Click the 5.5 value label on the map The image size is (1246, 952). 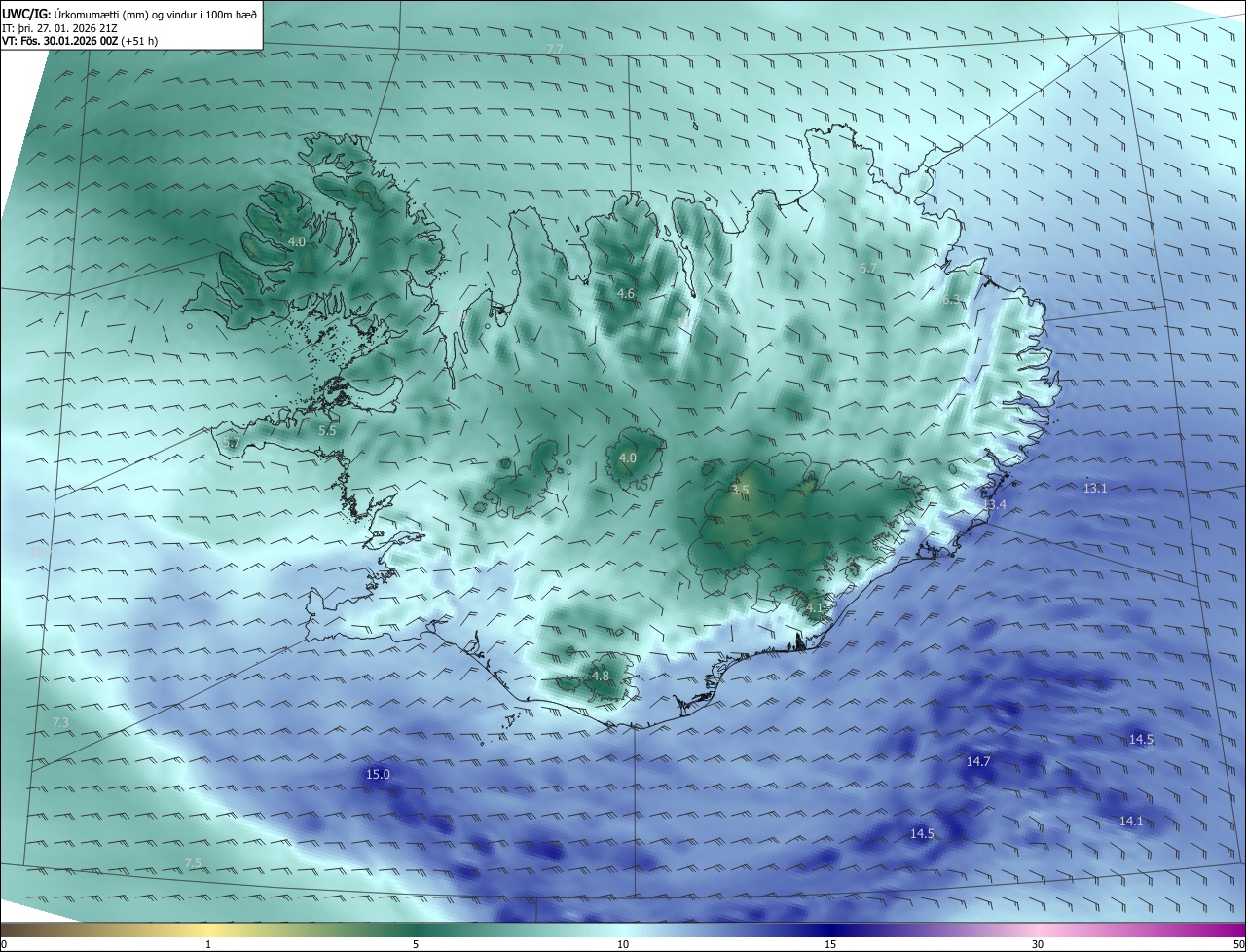pos(327,430)
